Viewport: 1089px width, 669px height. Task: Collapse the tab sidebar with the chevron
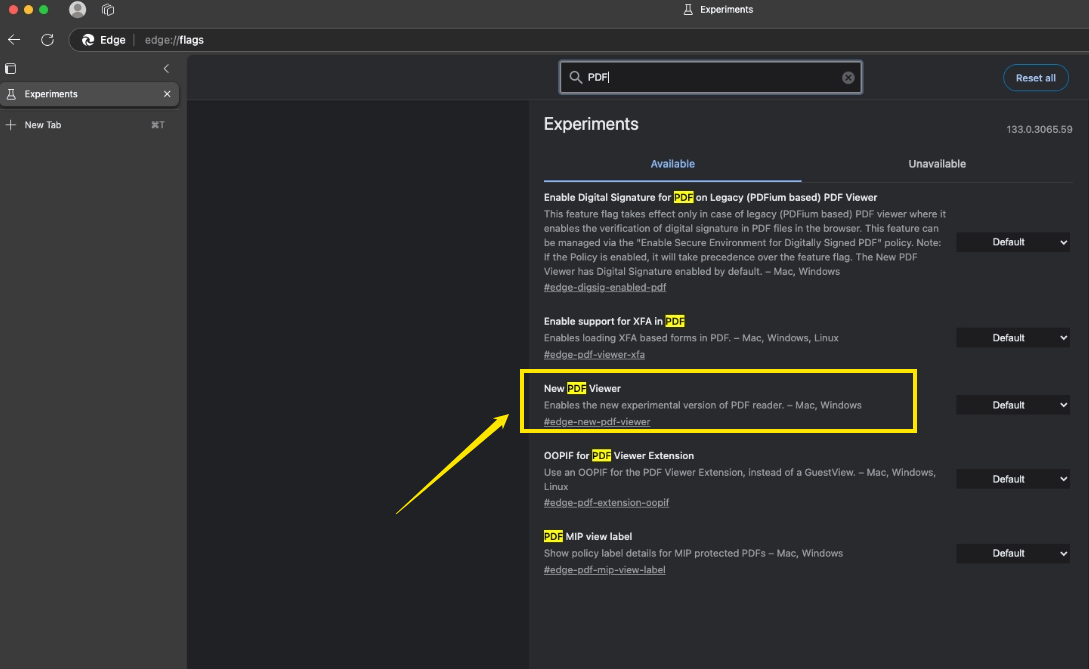166,68
